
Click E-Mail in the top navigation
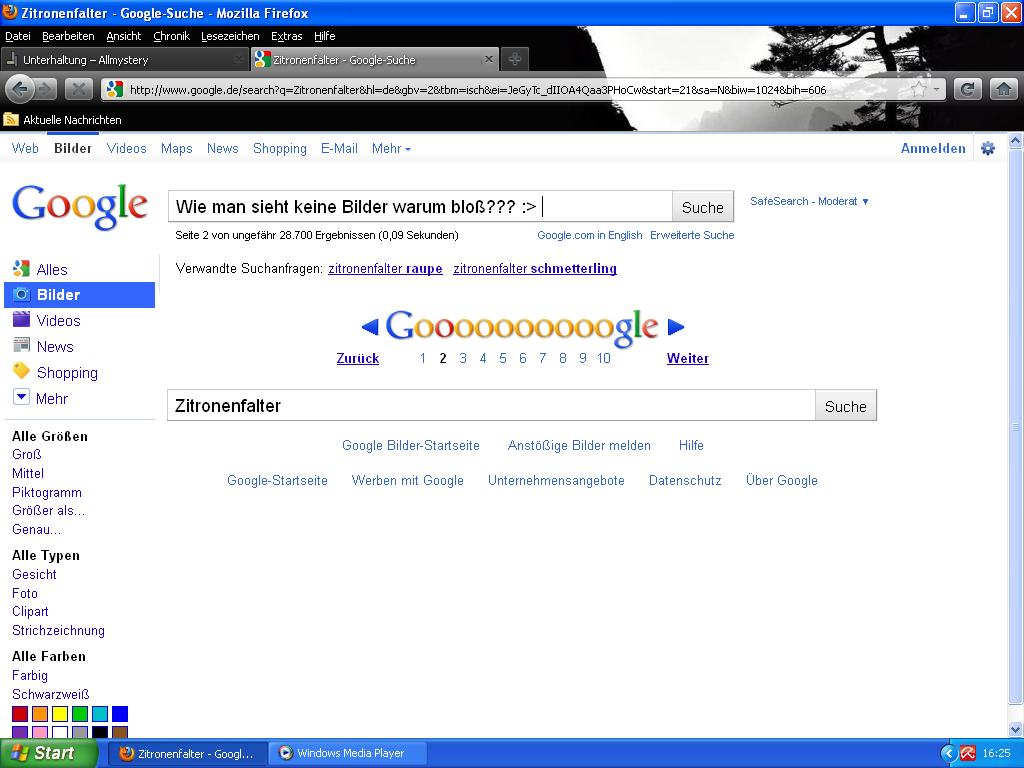[339, 148]
